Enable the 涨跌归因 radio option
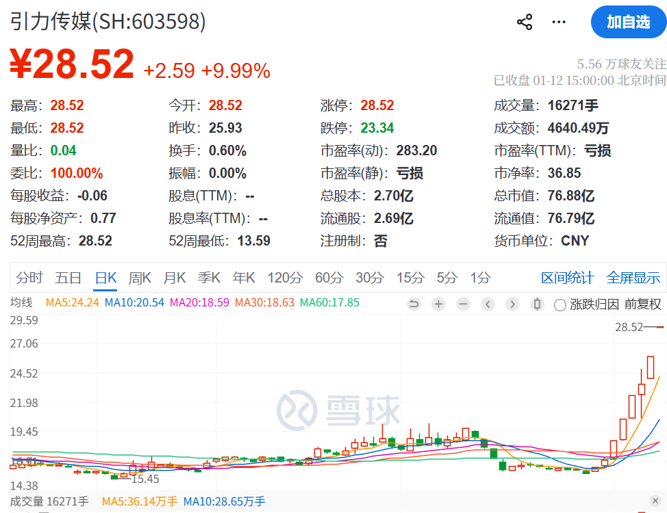This screenshot has height=513, width=667. click(x=560, y=304)
